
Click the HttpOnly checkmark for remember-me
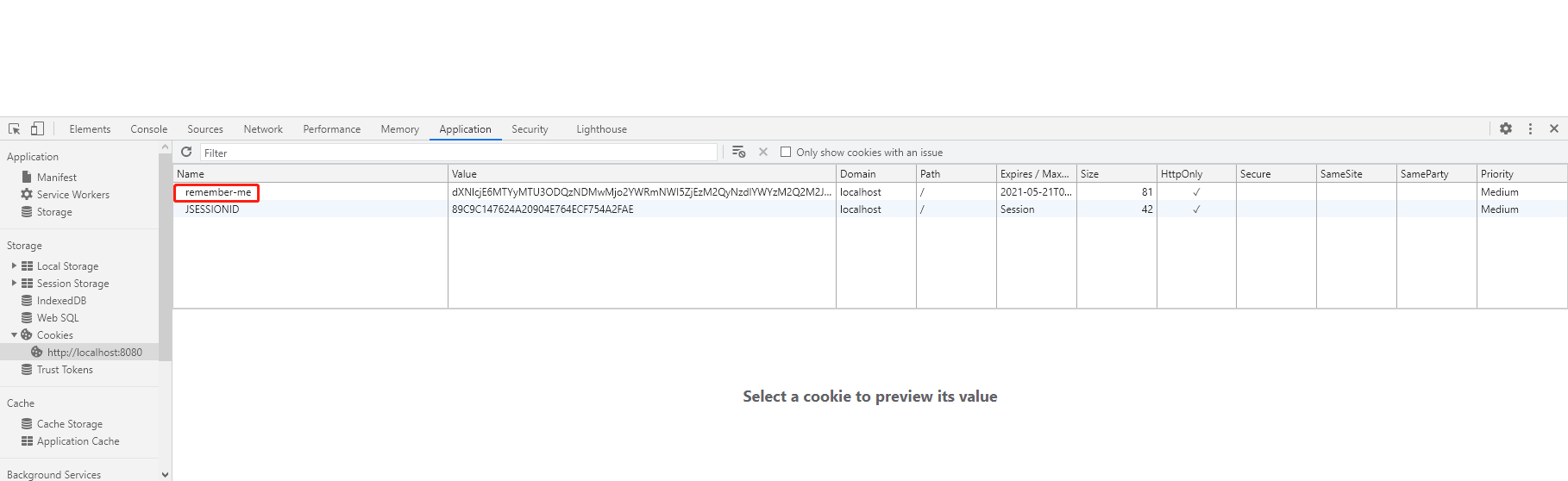pos(1196,192)
